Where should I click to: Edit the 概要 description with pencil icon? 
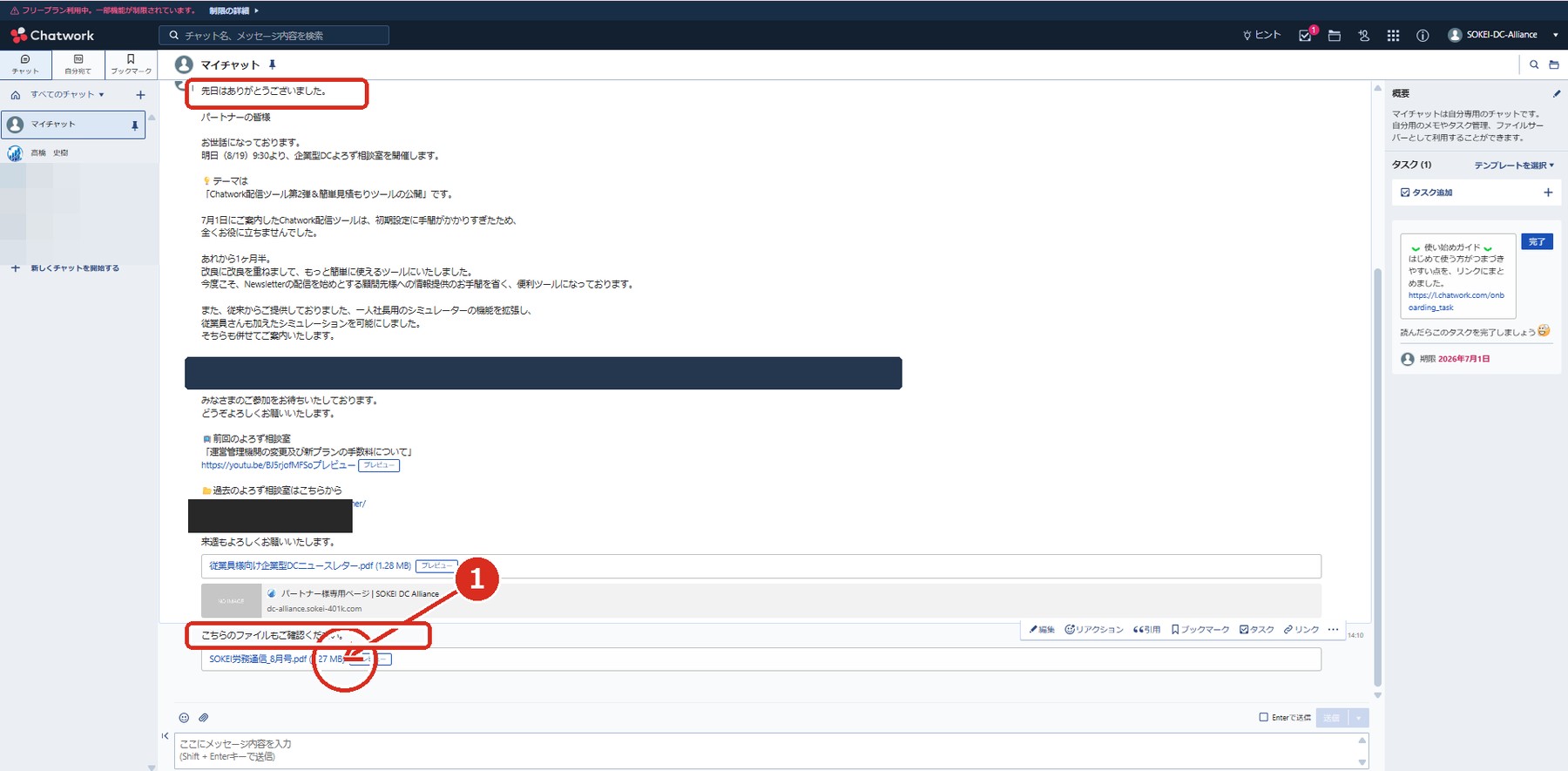tap(1557, 93)
